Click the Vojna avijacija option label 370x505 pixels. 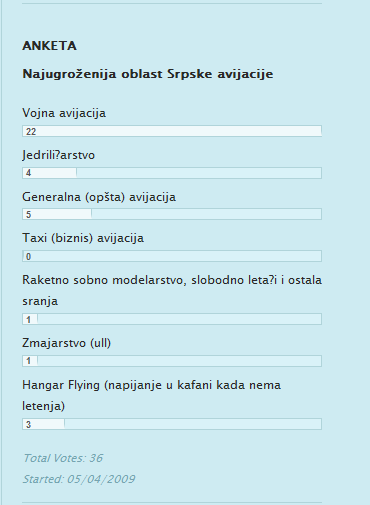(64, 113)
